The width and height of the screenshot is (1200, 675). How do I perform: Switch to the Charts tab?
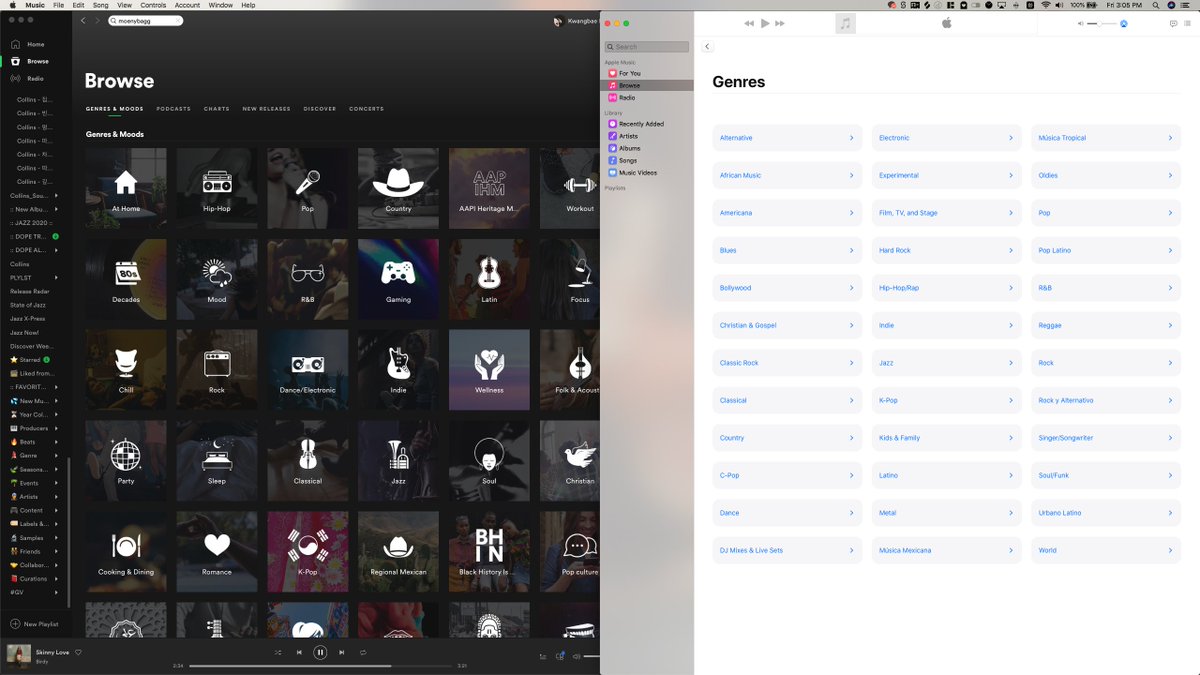pos(216,109)
